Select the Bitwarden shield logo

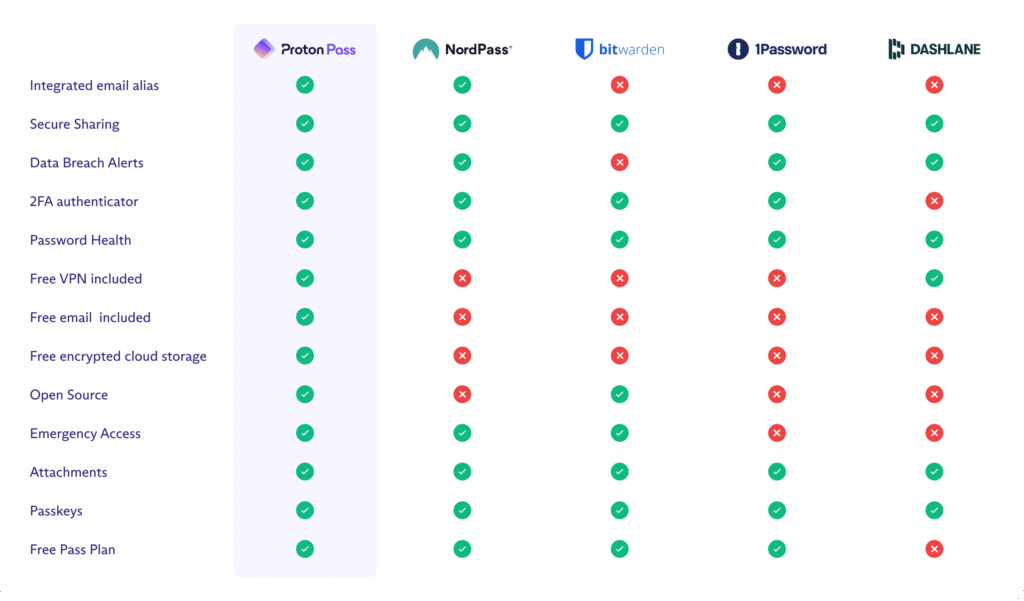pyautogui.click(x=584, y=49)
